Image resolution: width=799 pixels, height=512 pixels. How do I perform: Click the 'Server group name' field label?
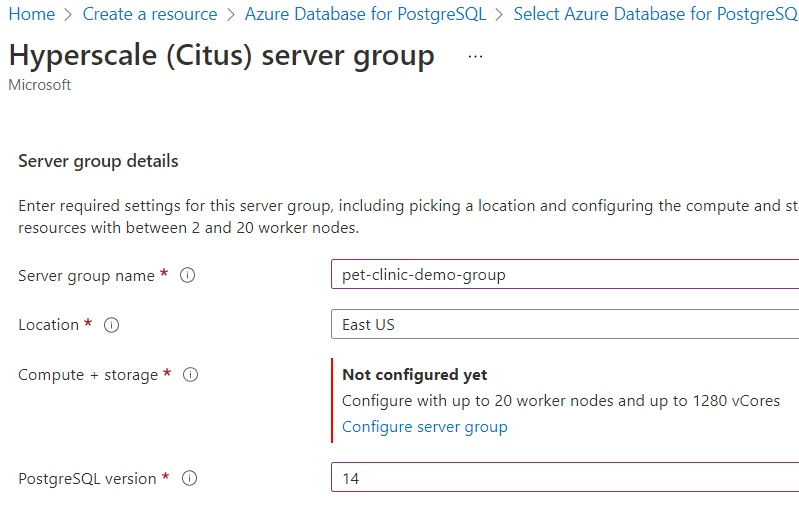86,276
